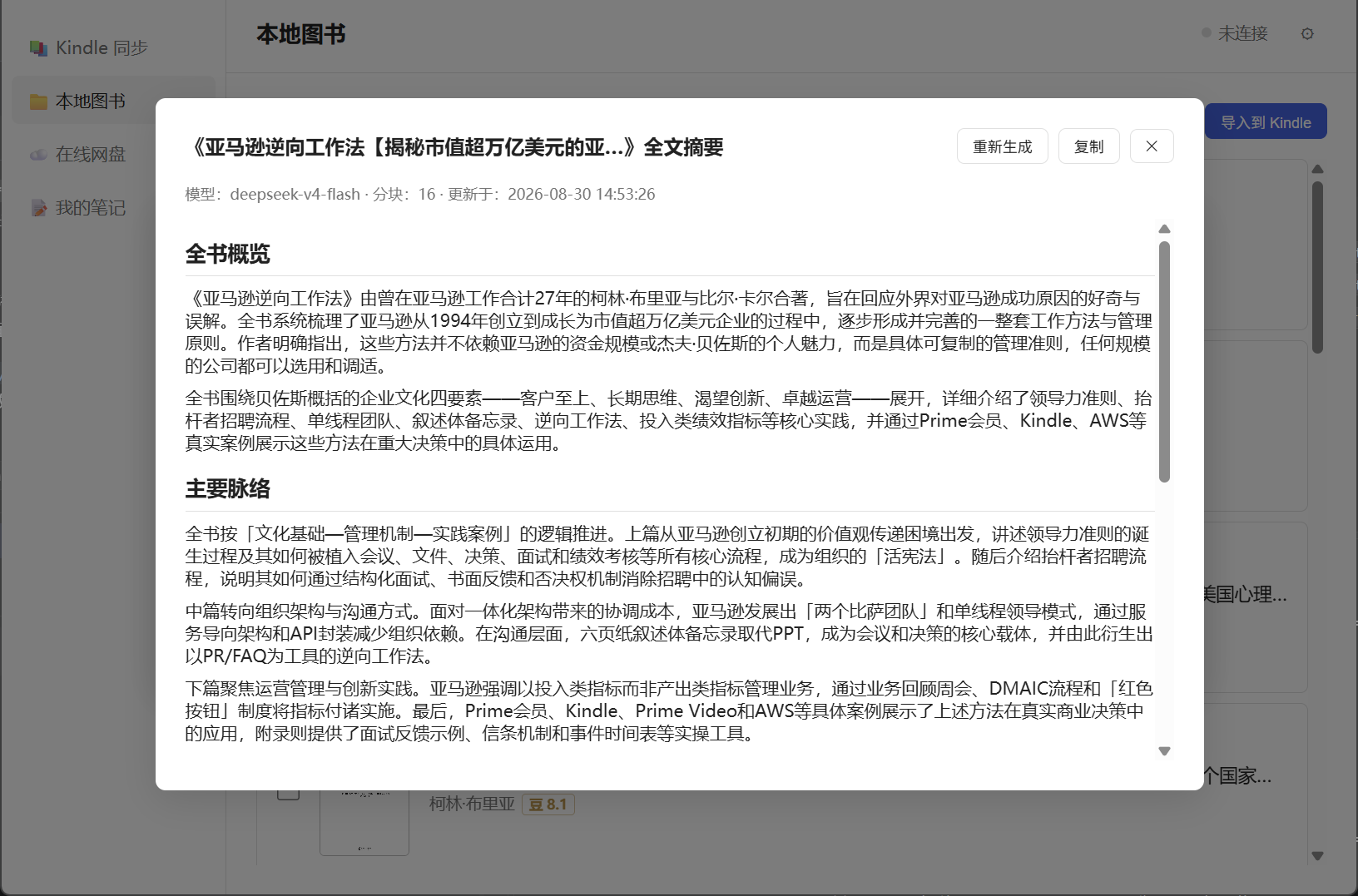
Task: Click the book list scroll-up arrow
Action: [x=1317, y=169]
